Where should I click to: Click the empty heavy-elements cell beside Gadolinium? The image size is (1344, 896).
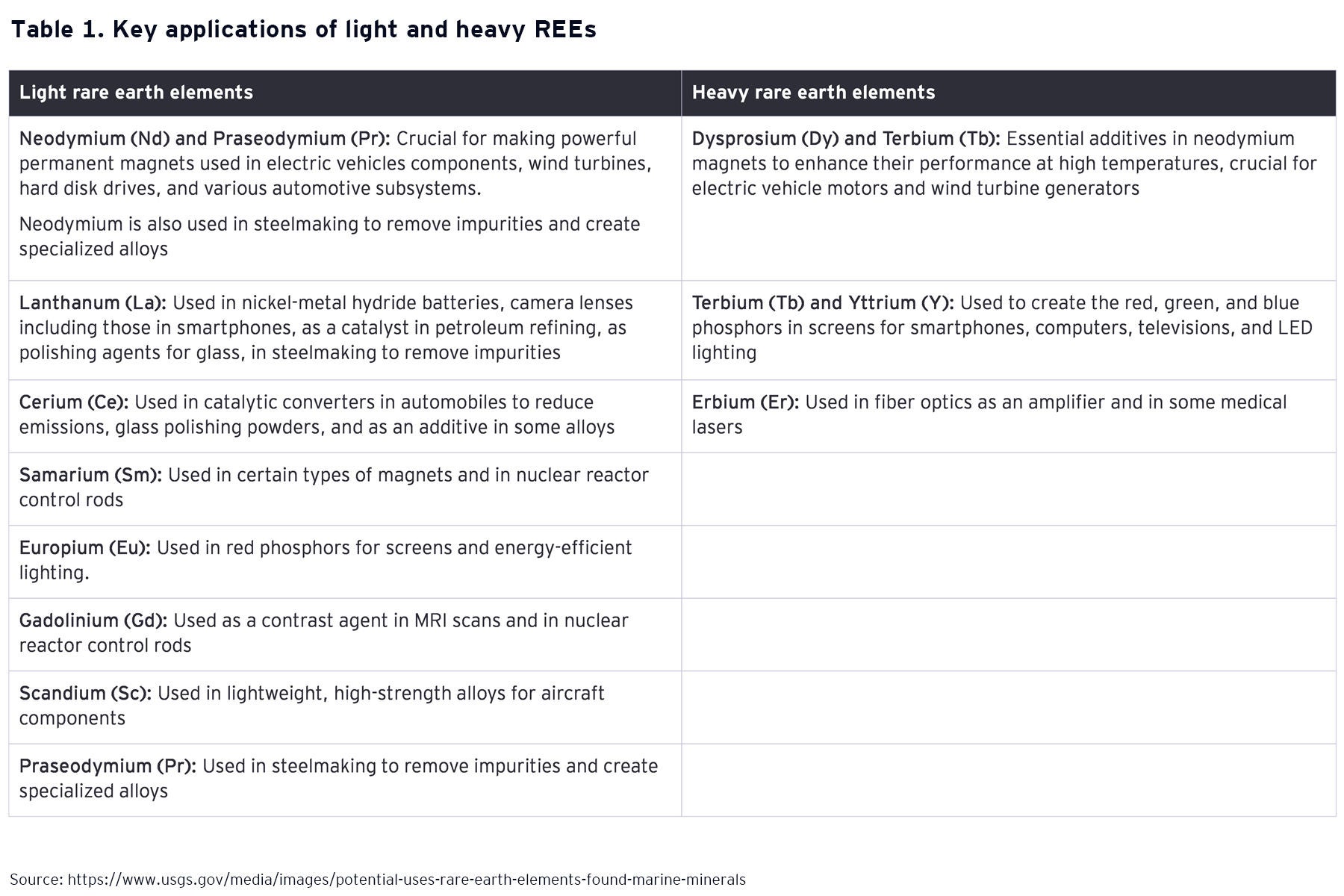click(x=1008, y=634)
